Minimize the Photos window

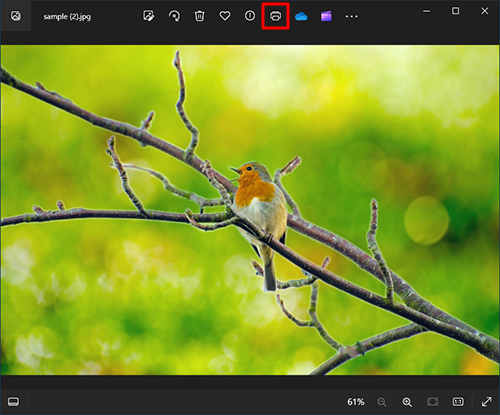426,11
